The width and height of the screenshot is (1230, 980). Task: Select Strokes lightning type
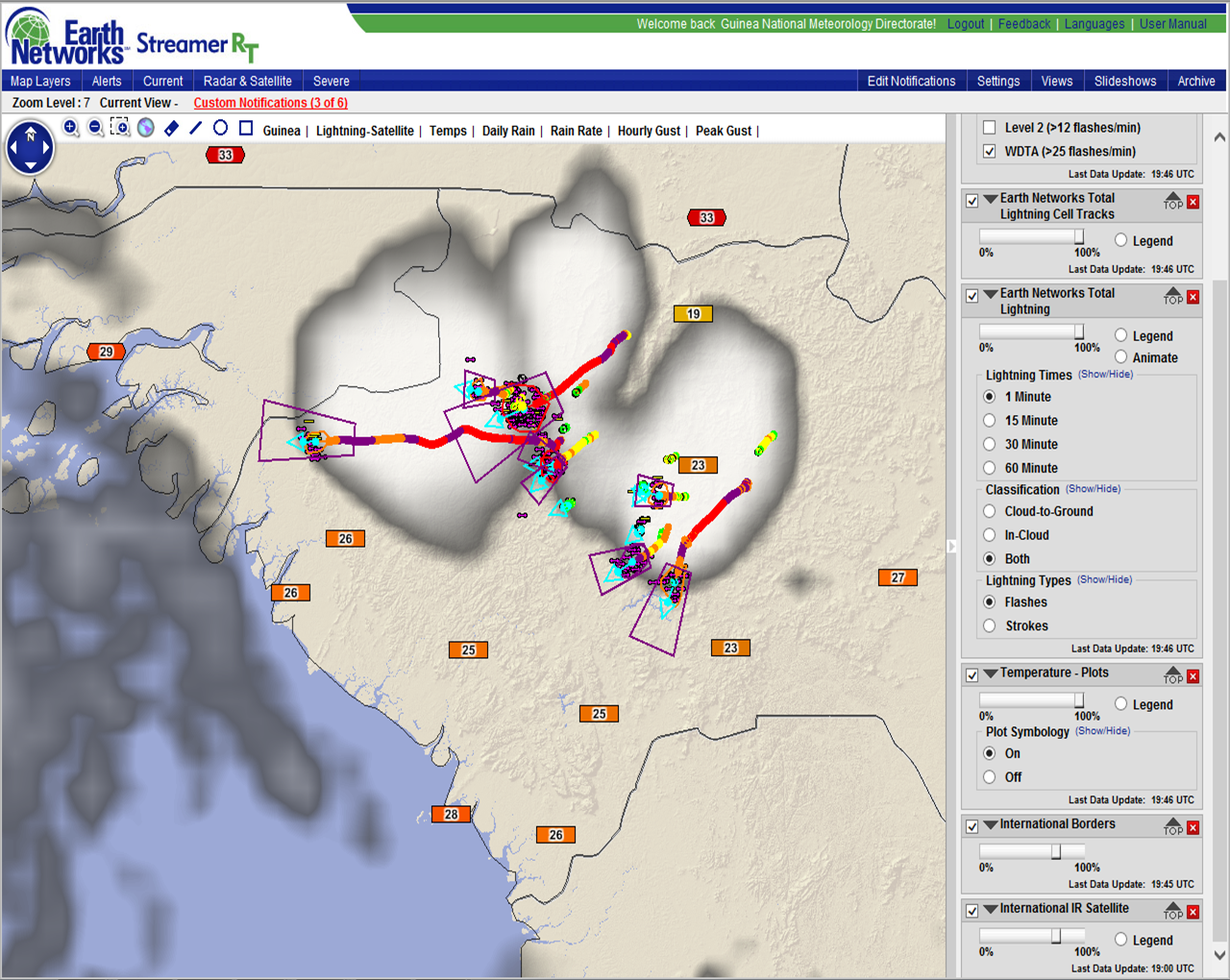click(x=989, y=625)
